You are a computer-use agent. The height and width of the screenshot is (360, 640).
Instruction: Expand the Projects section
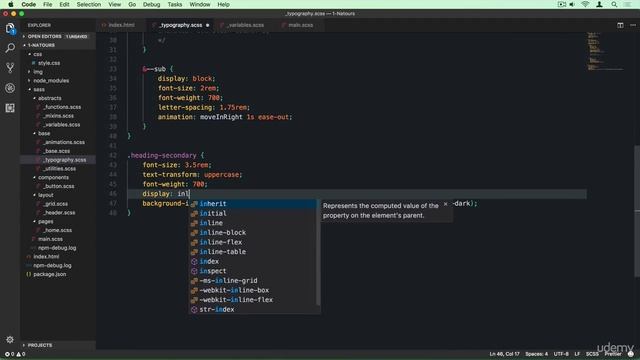click(x=58, y=345)
